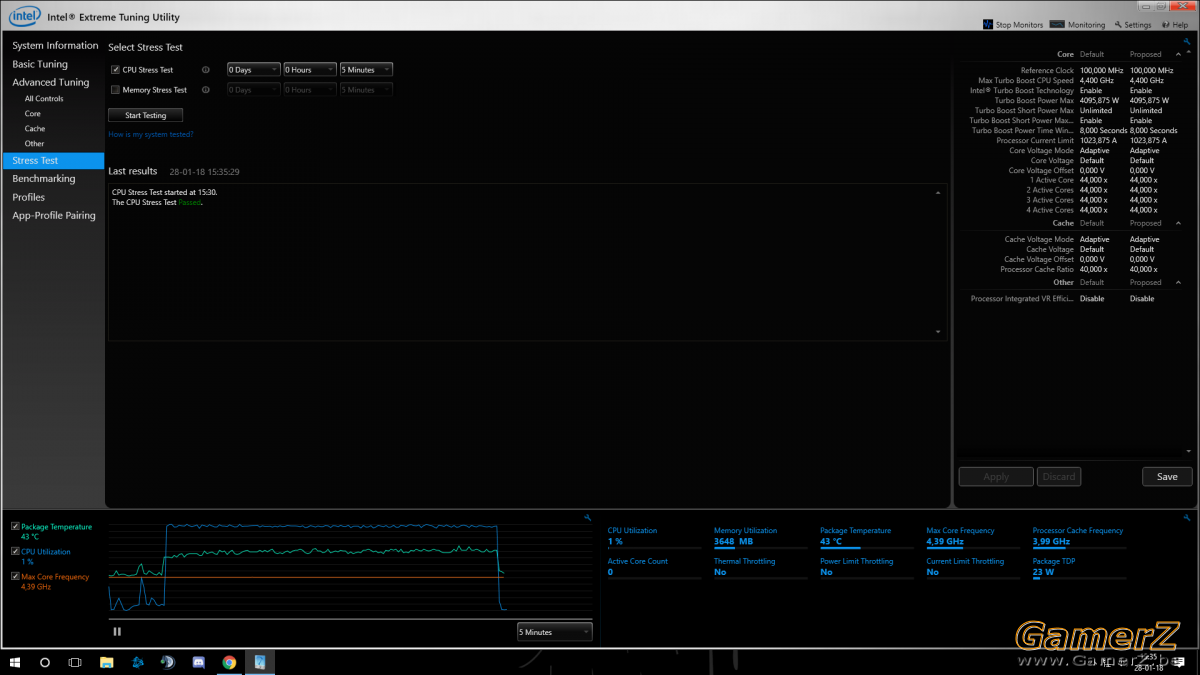Open CPU stress test Days dropdown

coord(253,70)
